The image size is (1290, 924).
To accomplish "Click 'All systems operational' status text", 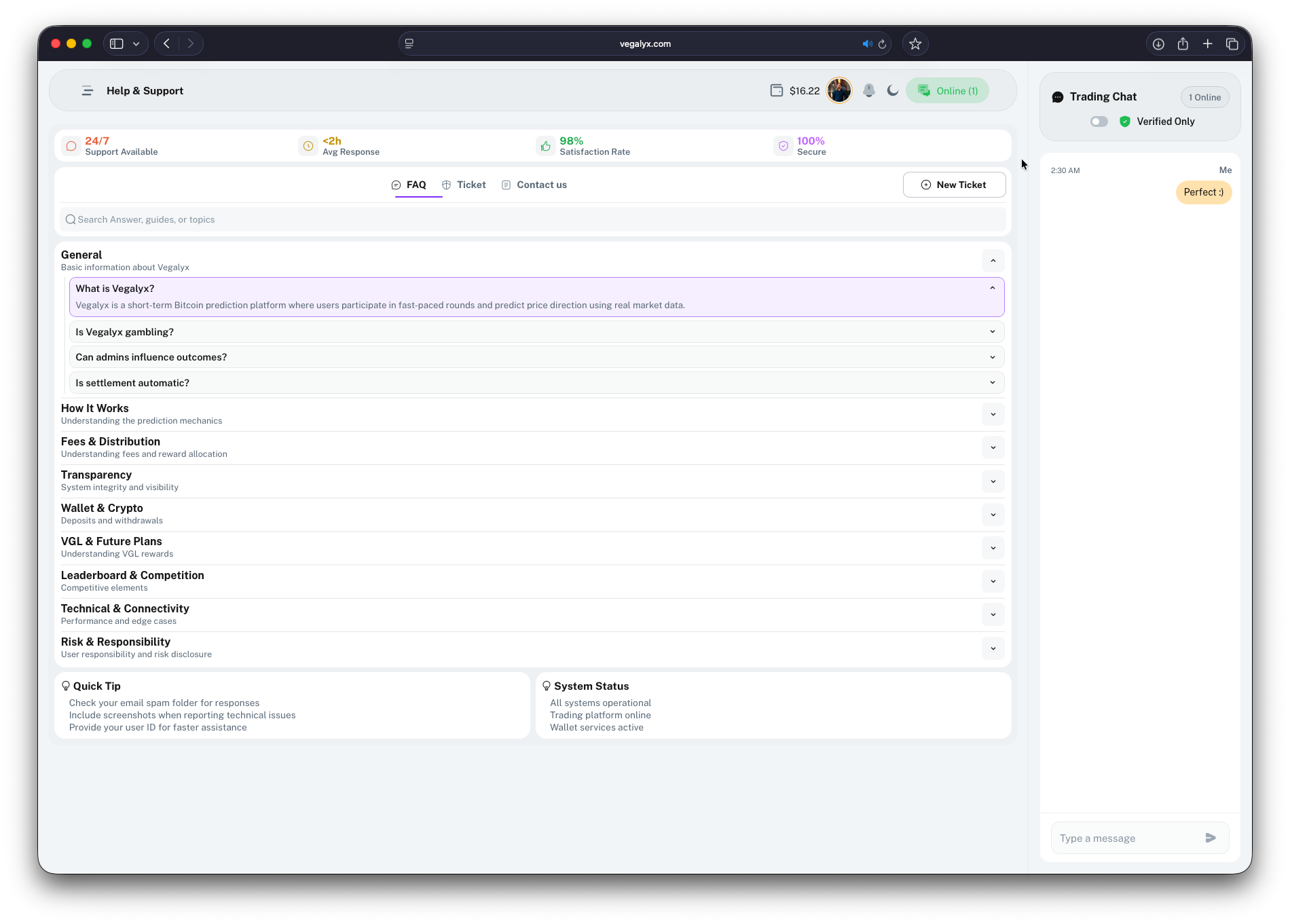I will coord(600,703).
